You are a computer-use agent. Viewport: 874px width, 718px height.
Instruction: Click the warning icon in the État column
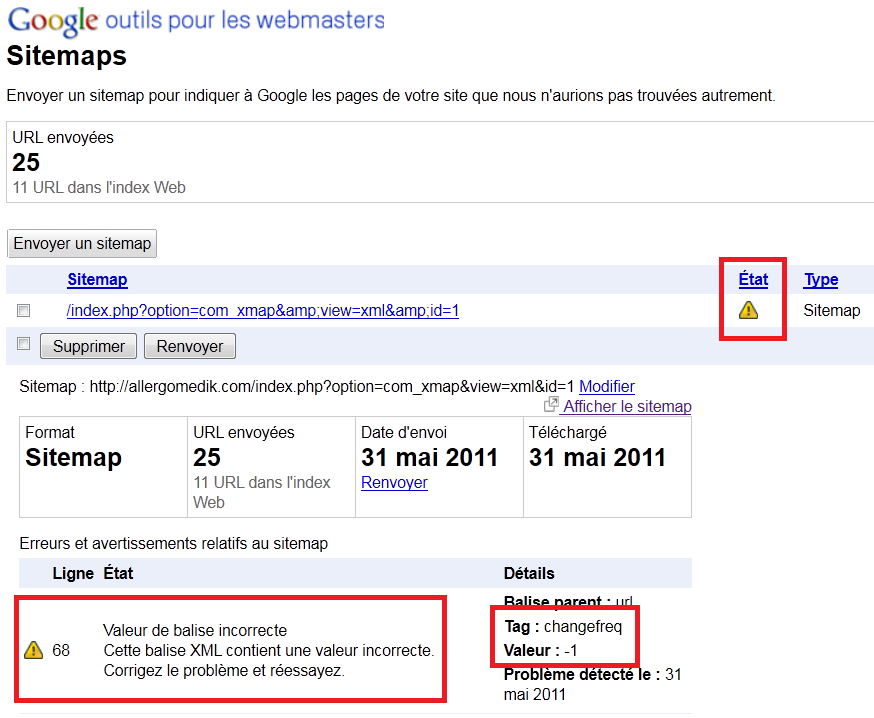[x=748, y=310]
